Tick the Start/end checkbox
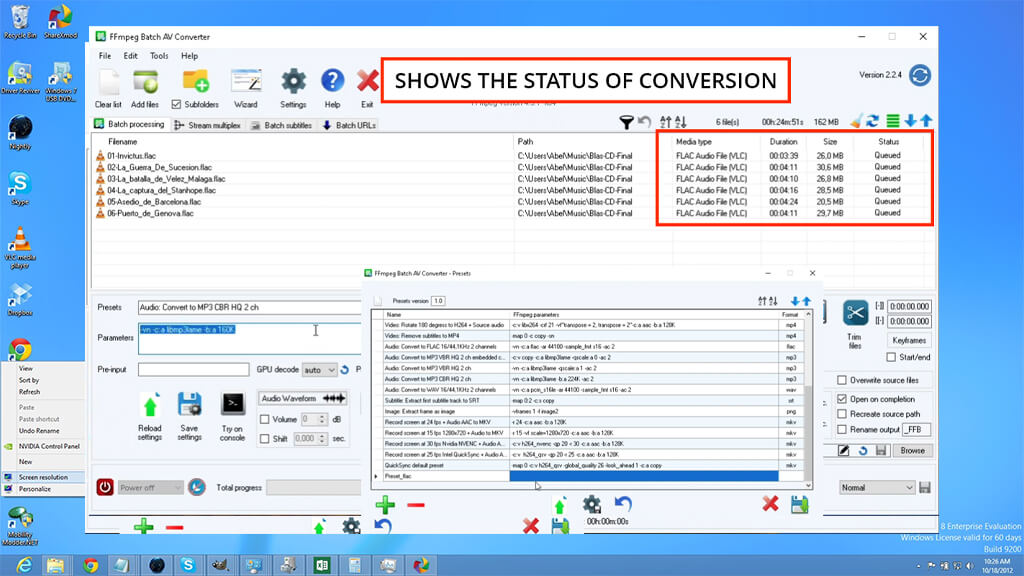 (x=891, y=357)
